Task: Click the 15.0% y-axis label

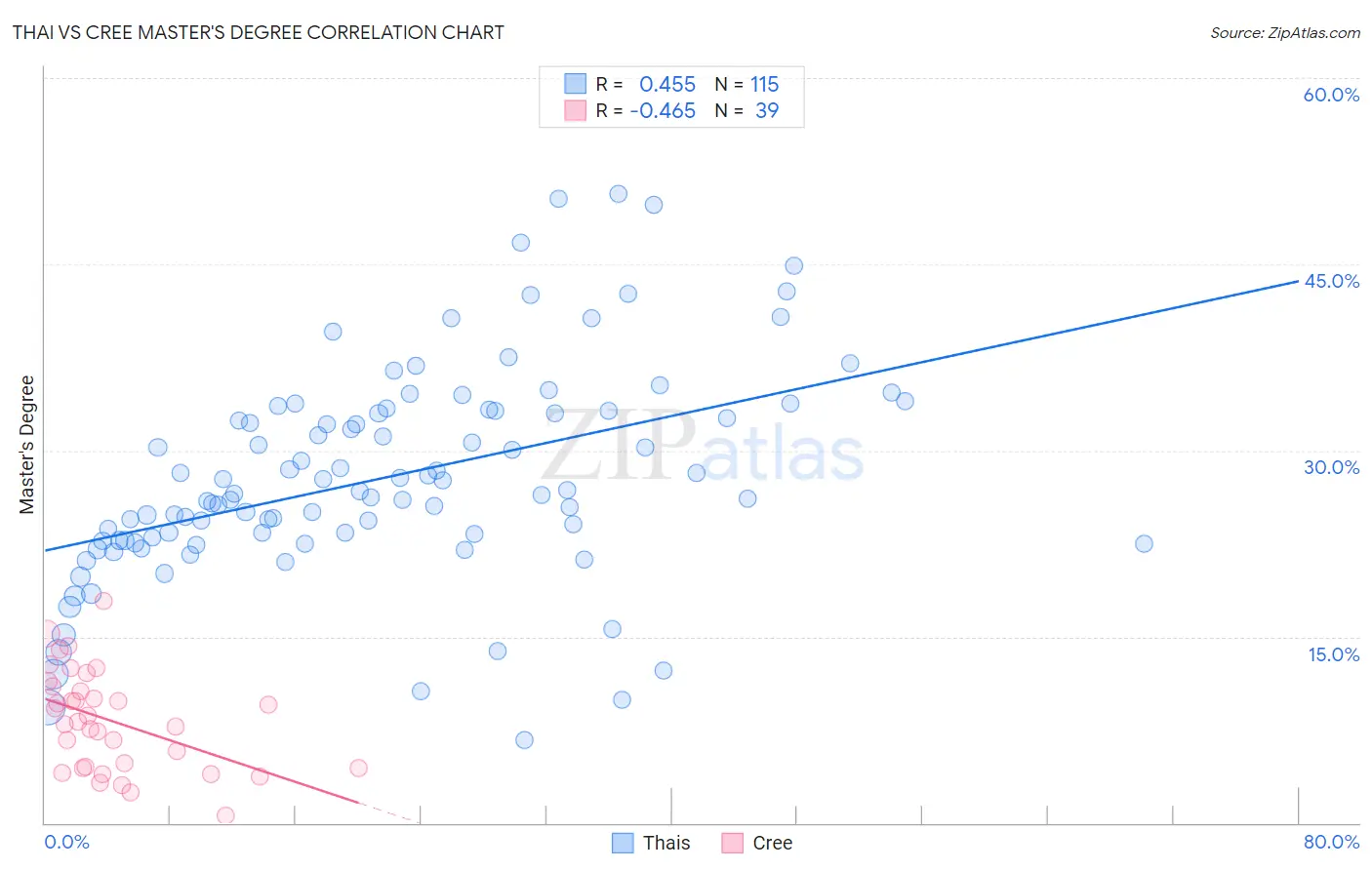Action: tap(1333, 654)
